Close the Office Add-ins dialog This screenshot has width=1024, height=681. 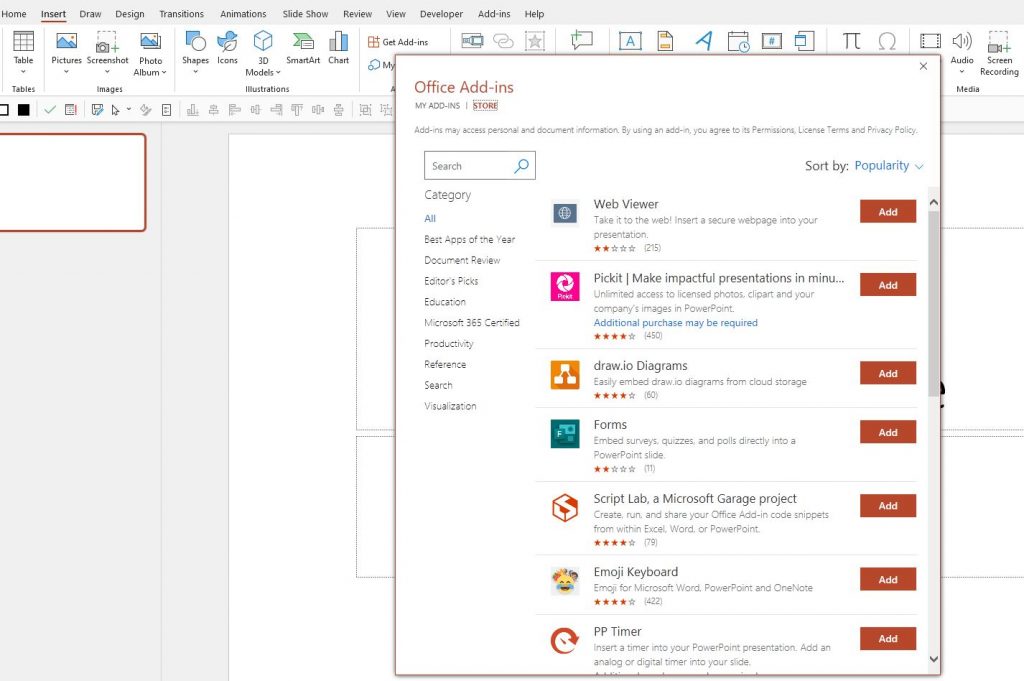coord(923,66)
